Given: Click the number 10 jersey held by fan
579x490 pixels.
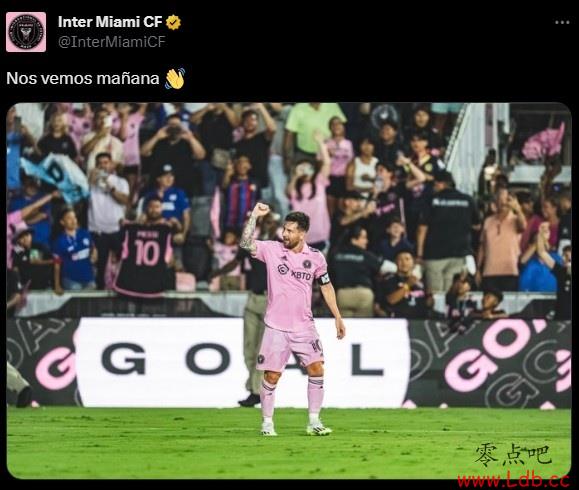Looking at the screenshot, I should (x=146, y=255).
